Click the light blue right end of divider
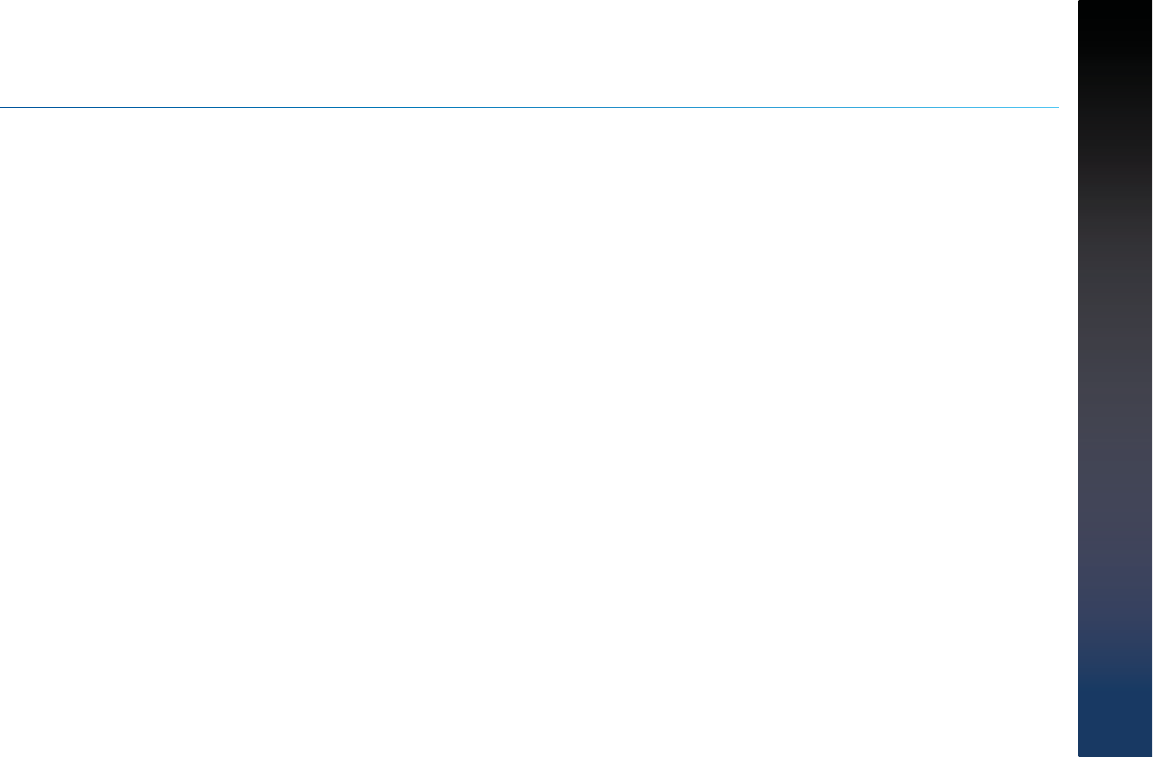Viewport: 1153px width, 757px height. tap(1029, 107)
